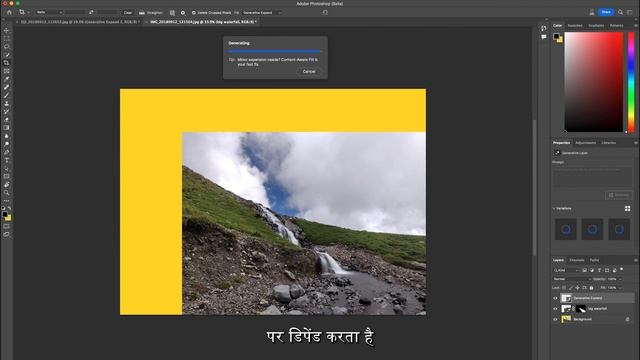Switch to the Libraries tab
The image size is (640, 360).
[609, 143]
